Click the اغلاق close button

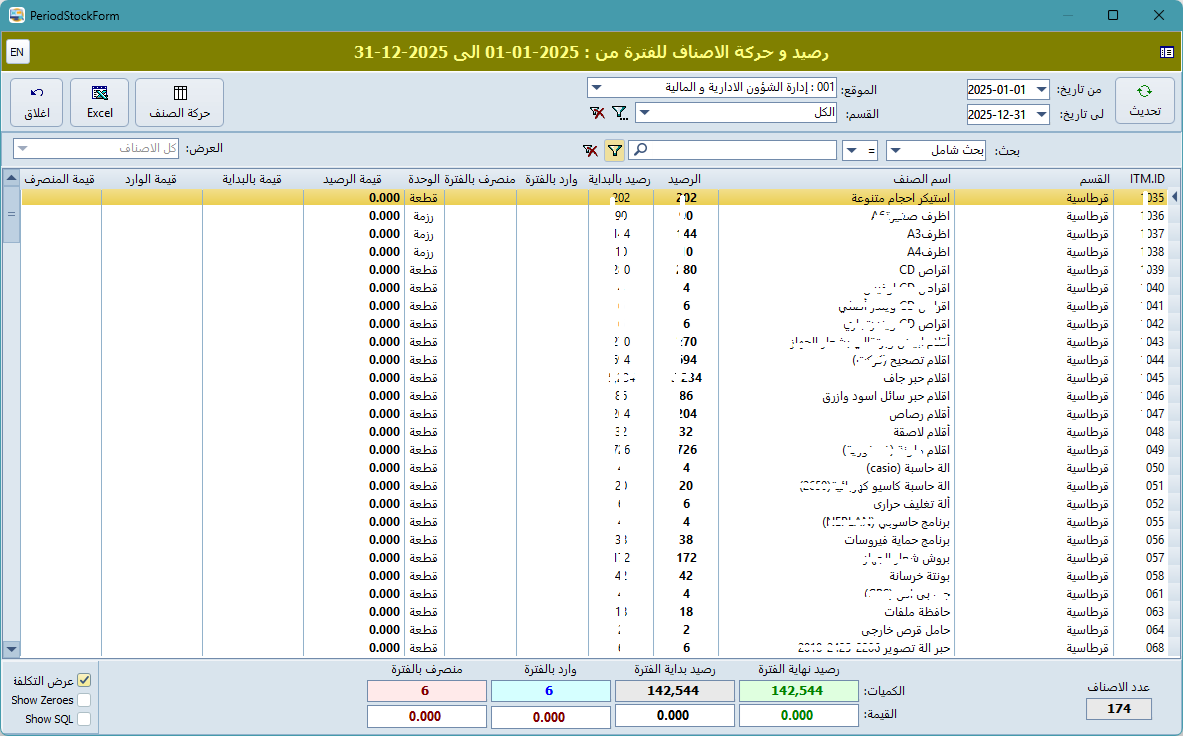(37, 101)
